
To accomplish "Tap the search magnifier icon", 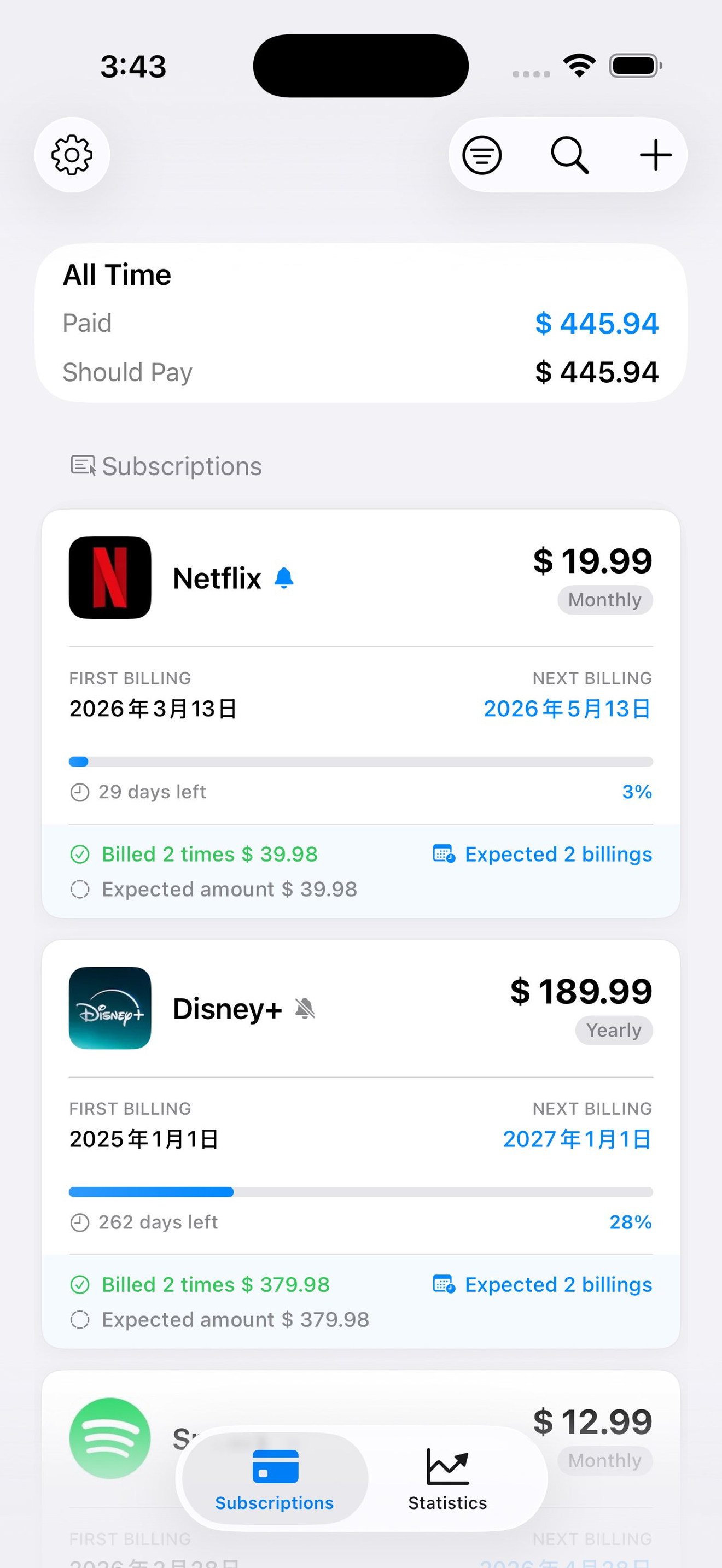I will coord(570,155).
